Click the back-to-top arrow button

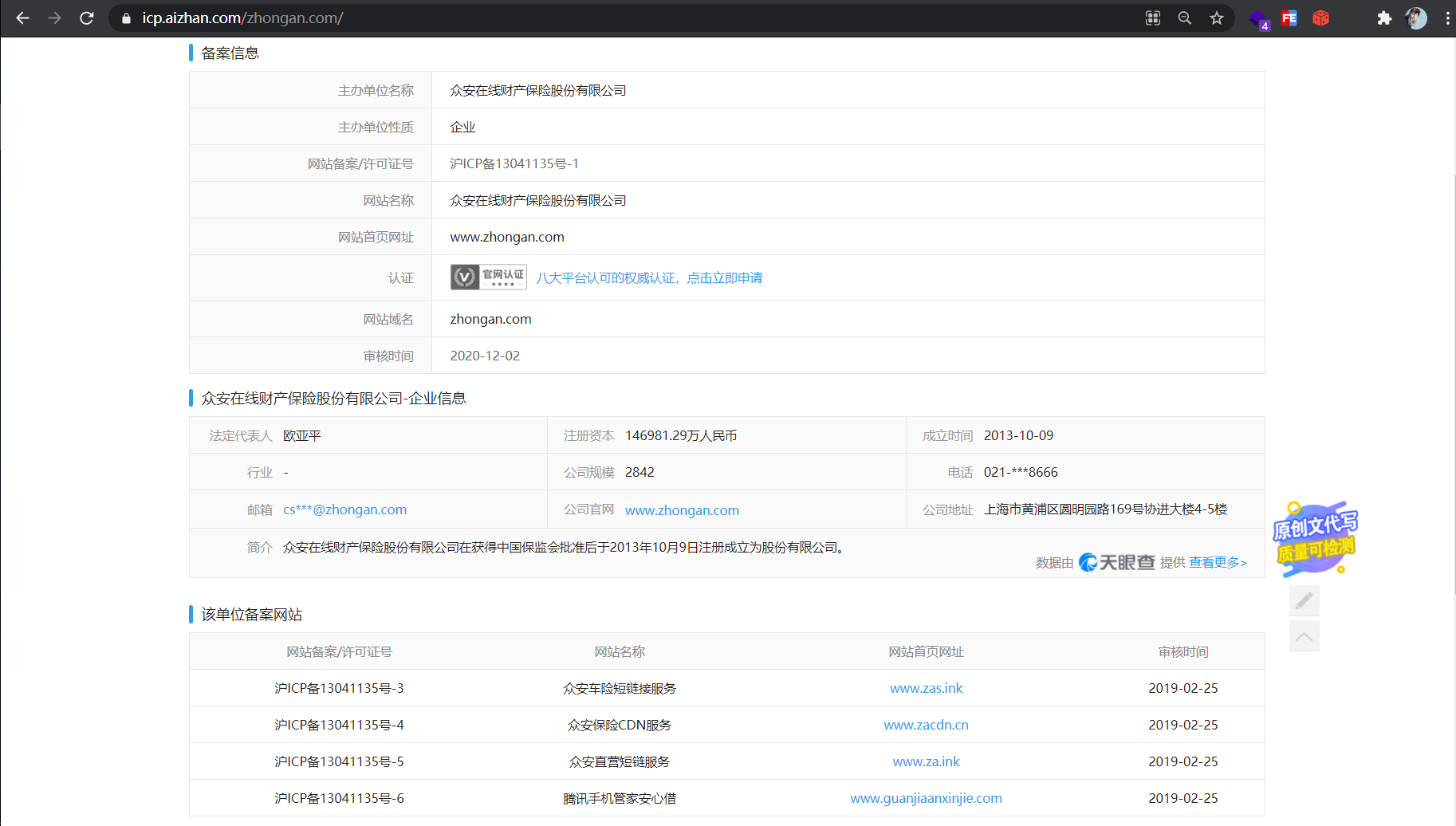point(1304,635)
